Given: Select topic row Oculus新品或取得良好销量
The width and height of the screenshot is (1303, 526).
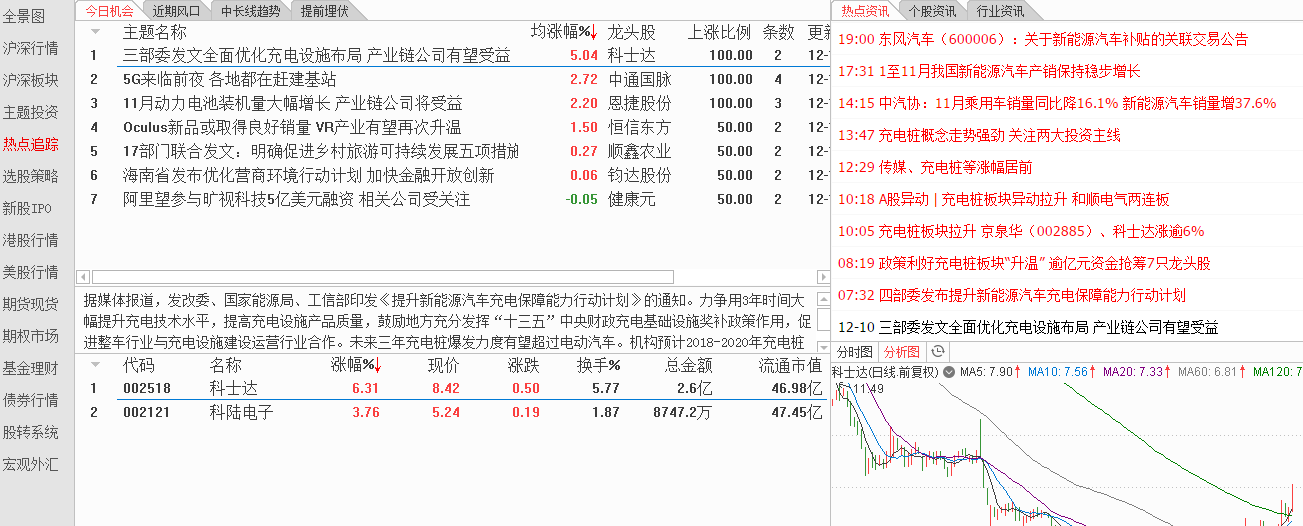Looking at the screenshot, I should click(453, 127).
